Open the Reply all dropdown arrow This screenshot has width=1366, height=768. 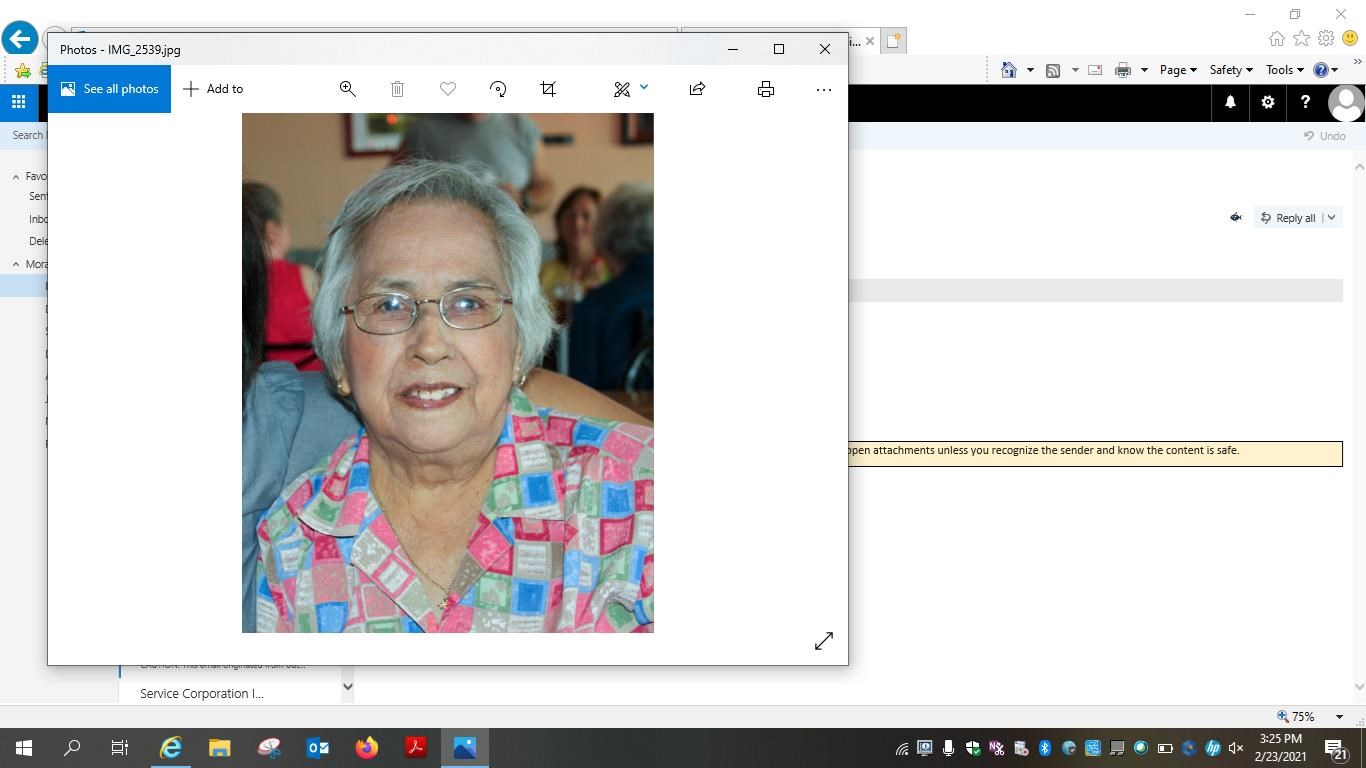[x=1331, y=217]
